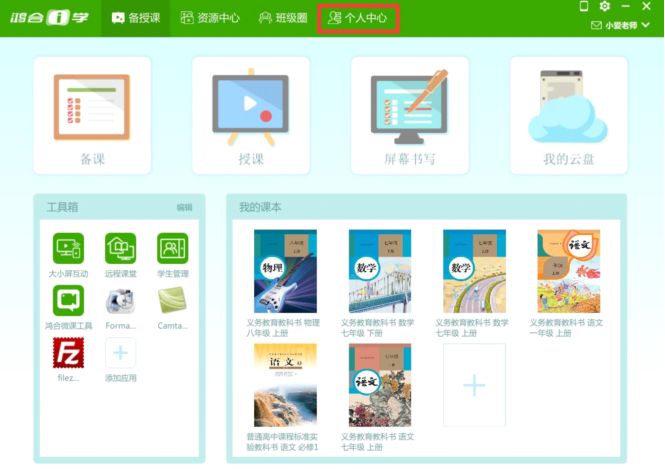The width and height of the screenshot is (665, 469).
Task: Open the 授课 card
Action: [x=251, y=115]
